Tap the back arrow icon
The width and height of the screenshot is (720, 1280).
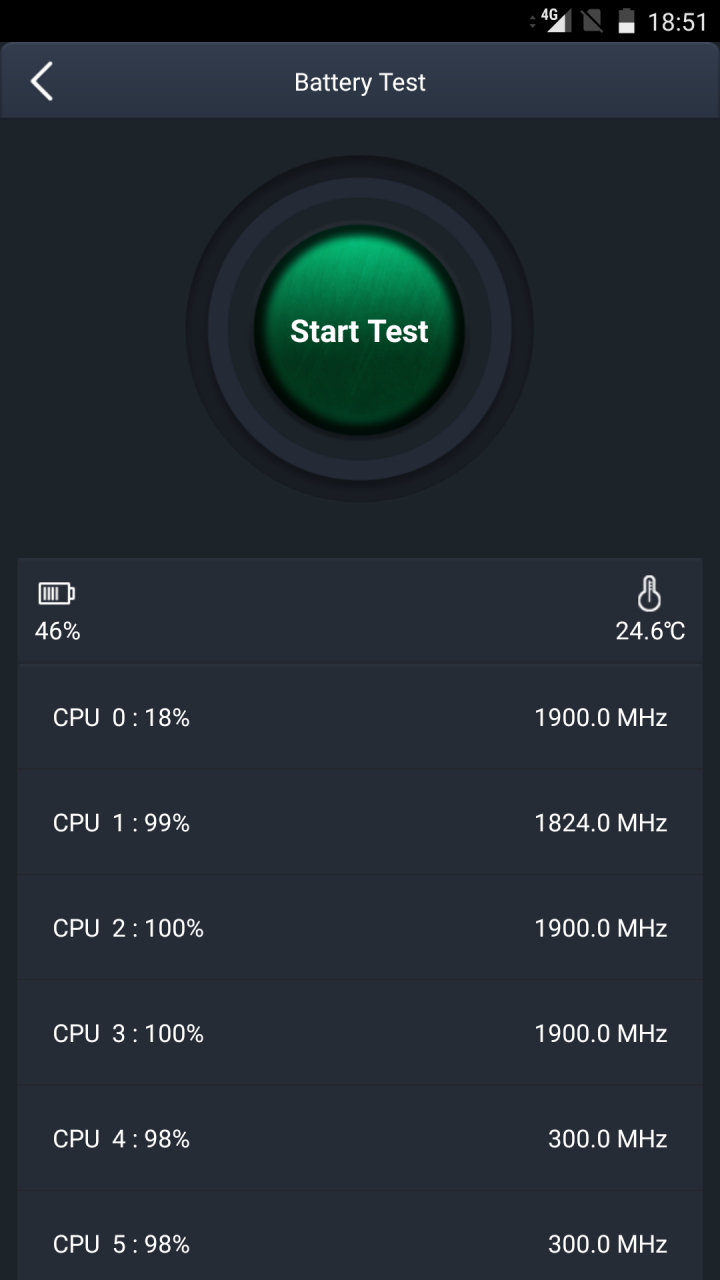pos(41,82)
